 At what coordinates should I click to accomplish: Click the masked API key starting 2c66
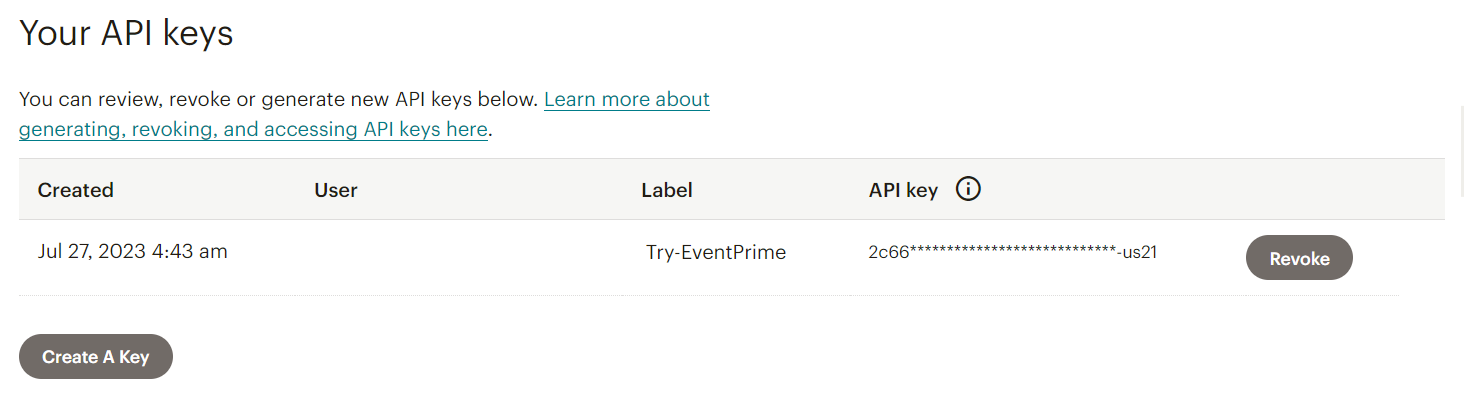(1012, 252)
